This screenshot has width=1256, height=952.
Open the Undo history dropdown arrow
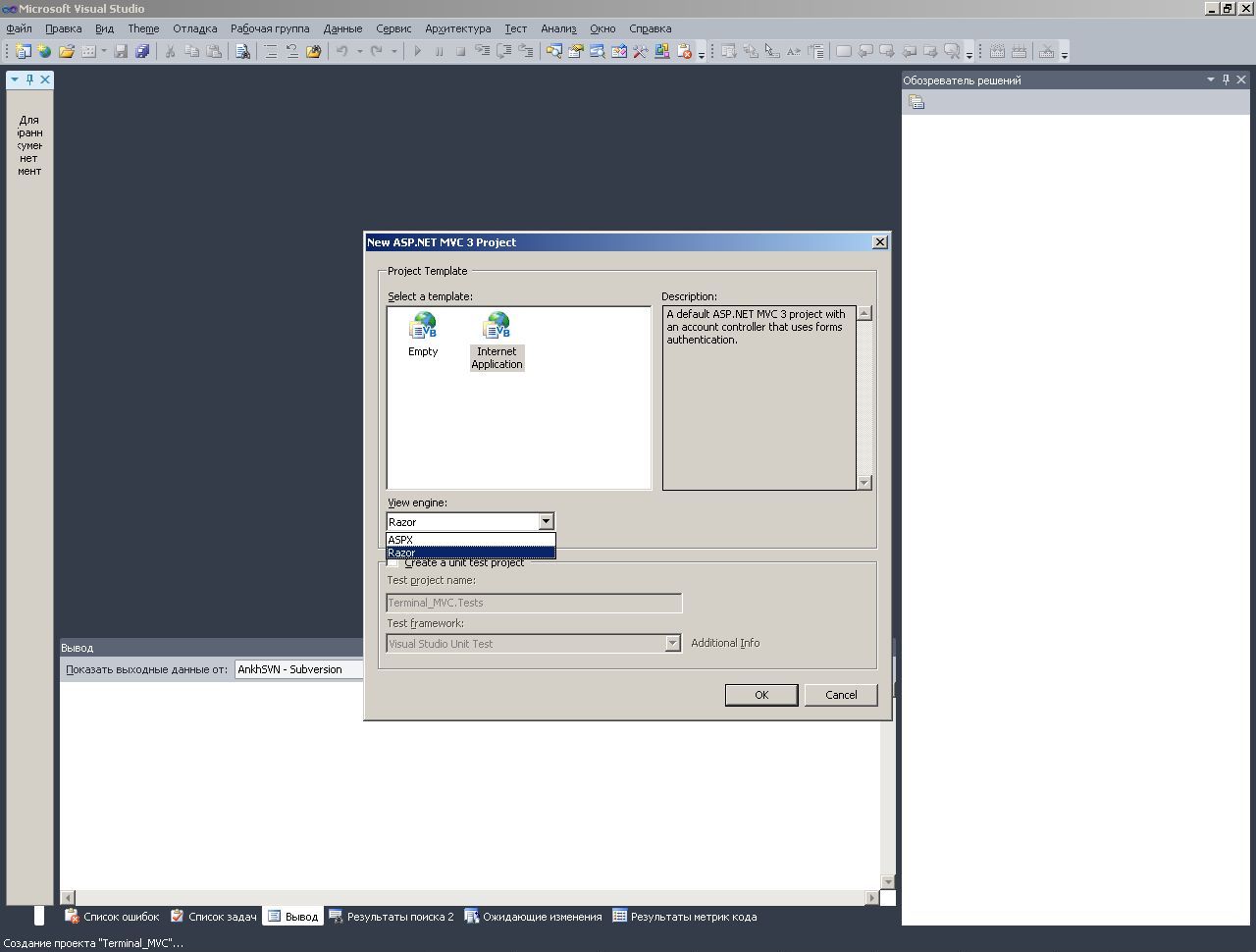[359, 51]
